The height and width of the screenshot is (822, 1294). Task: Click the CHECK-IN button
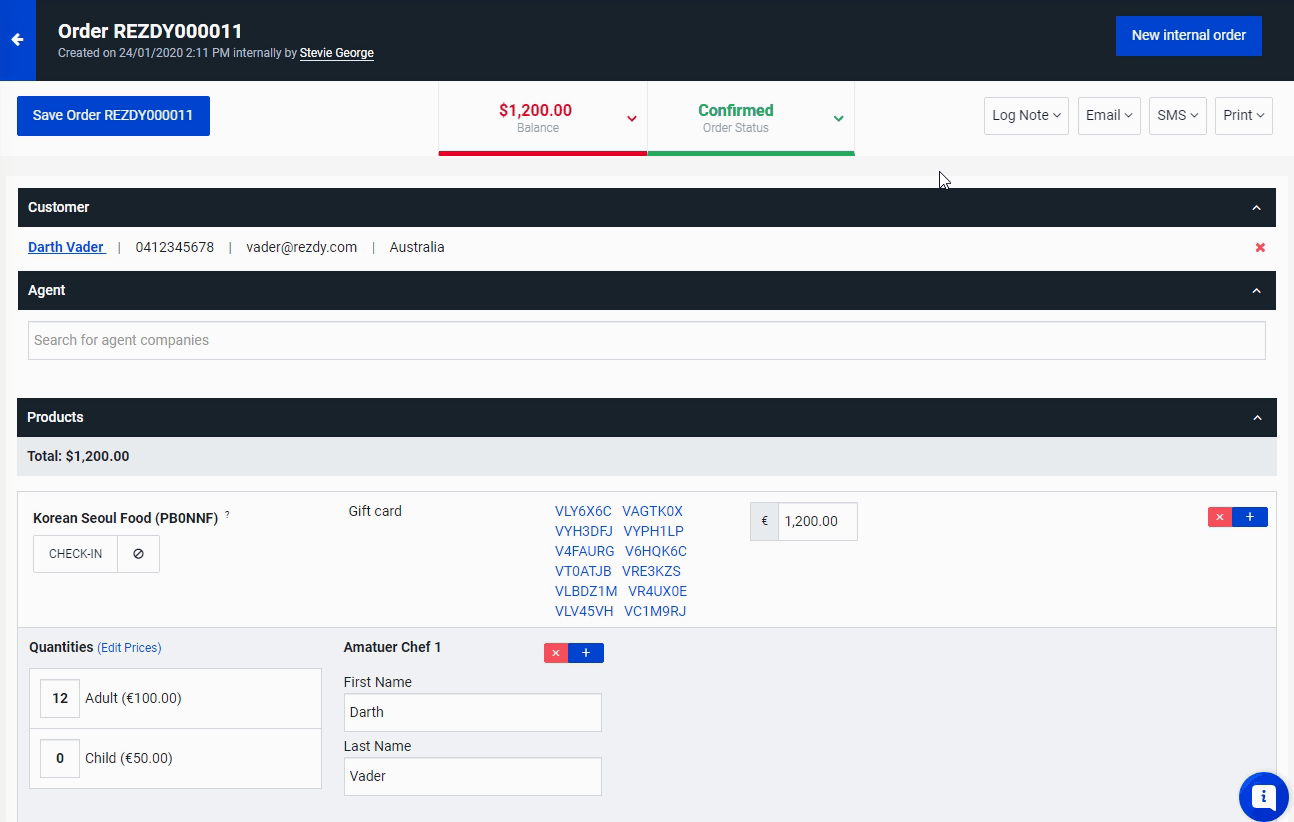[76, 554]
